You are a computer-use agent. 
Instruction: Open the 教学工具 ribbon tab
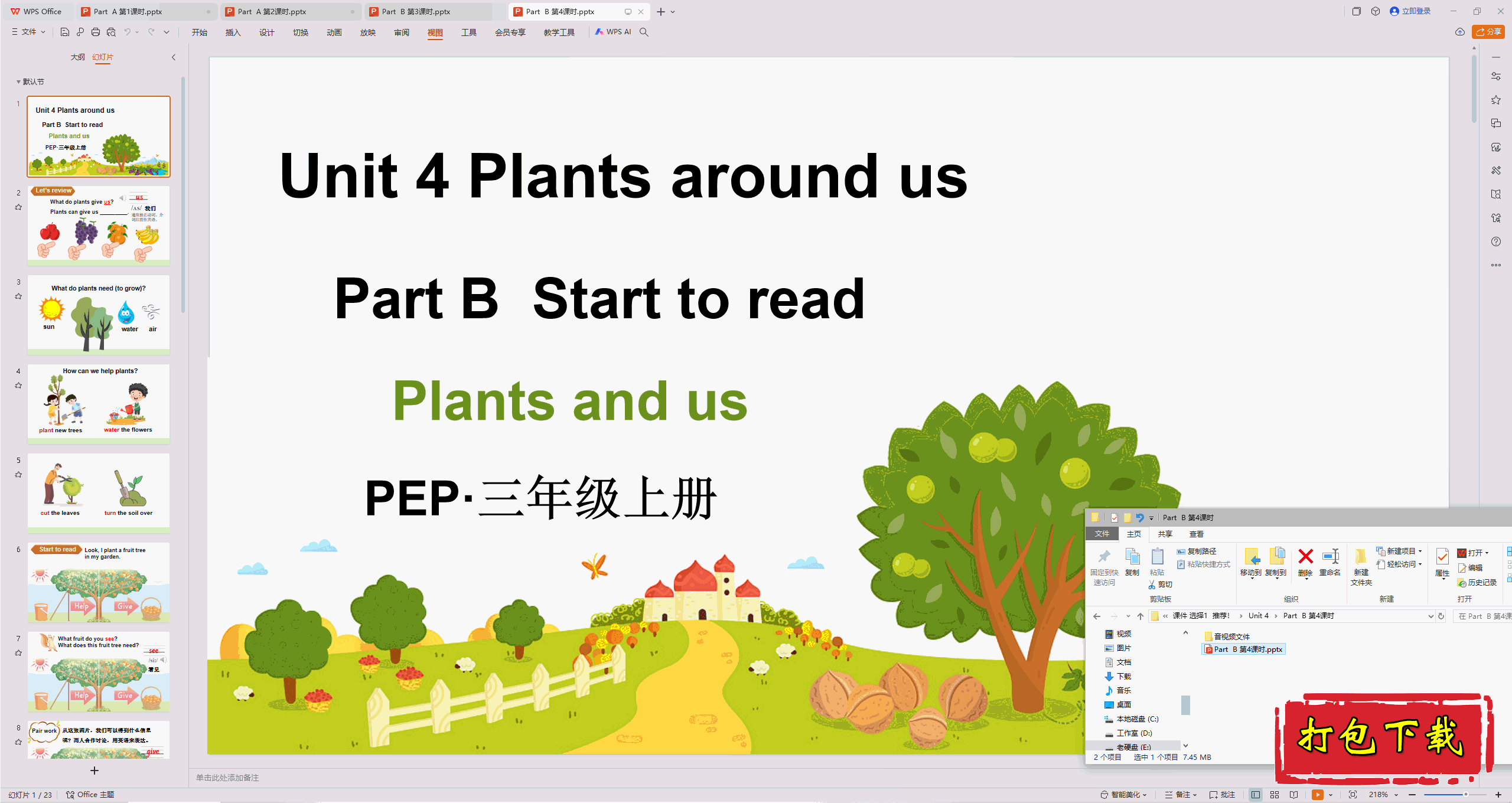559,32
